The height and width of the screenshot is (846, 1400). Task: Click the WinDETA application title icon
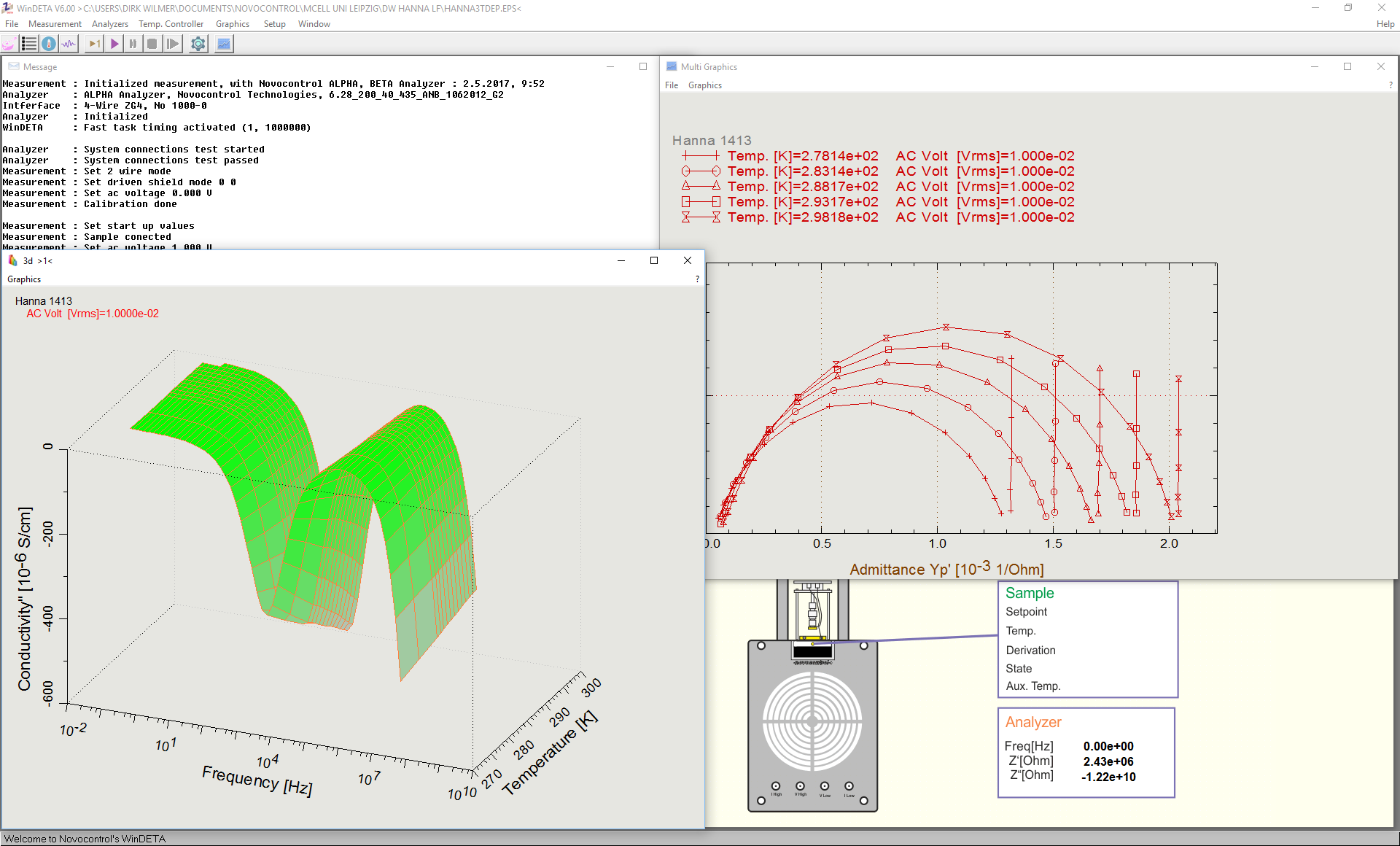(x=7, y=8)
